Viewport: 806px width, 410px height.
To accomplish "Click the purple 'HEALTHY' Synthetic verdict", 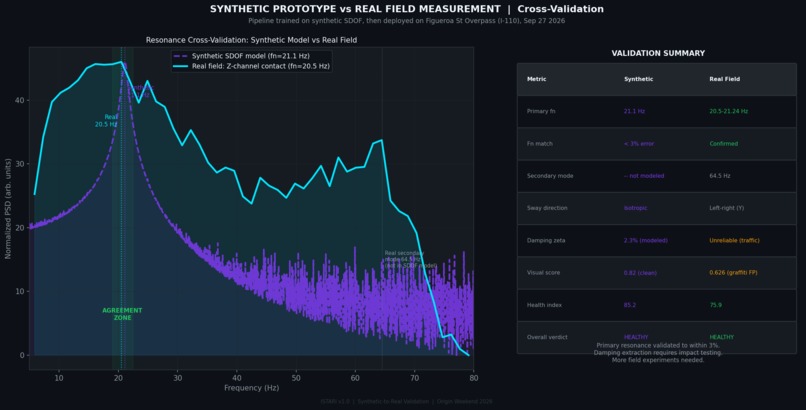I will tap(636, 338).
